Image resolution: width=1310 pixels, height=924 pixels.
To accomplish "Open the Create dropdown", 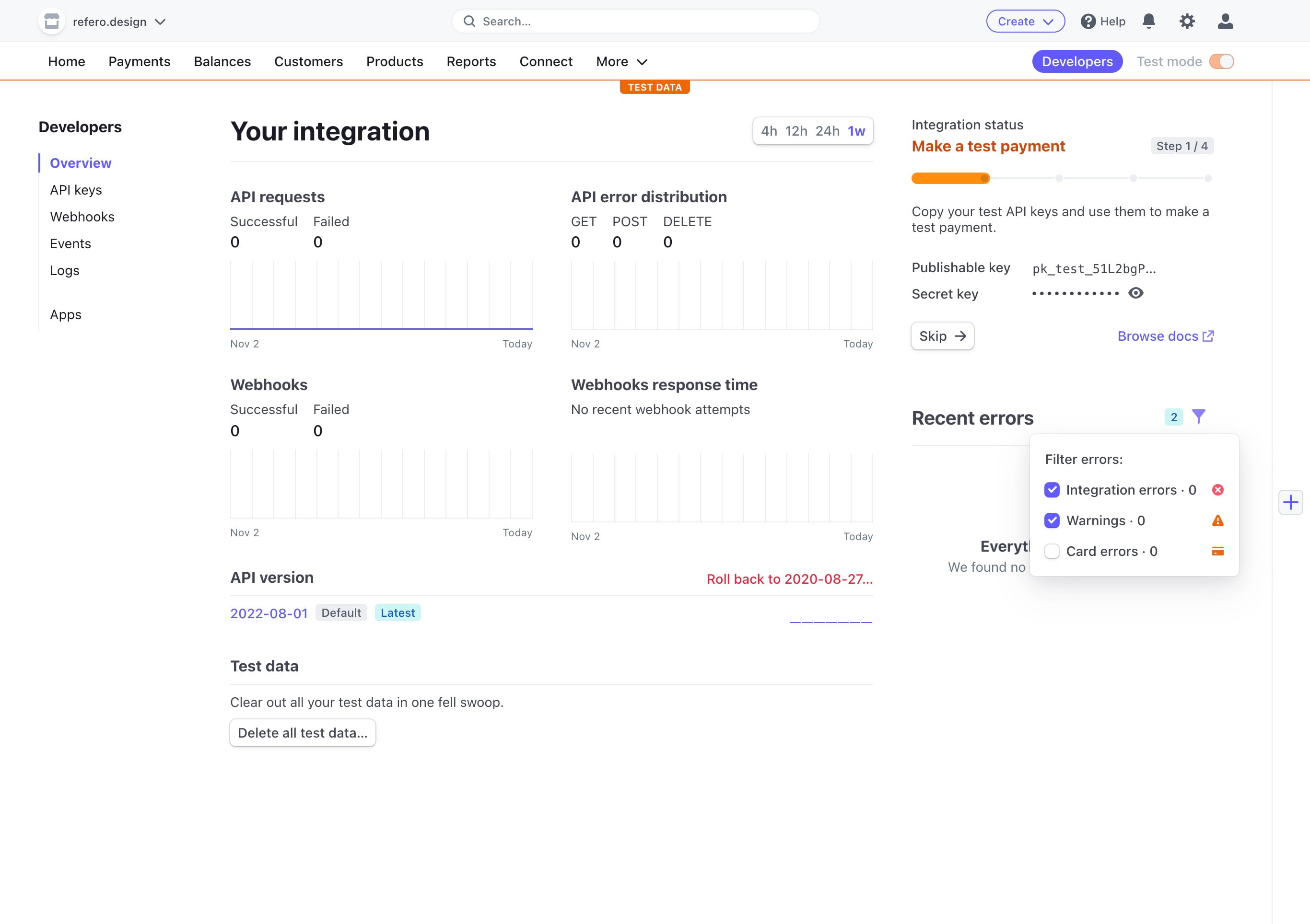I will [1025, 22].
